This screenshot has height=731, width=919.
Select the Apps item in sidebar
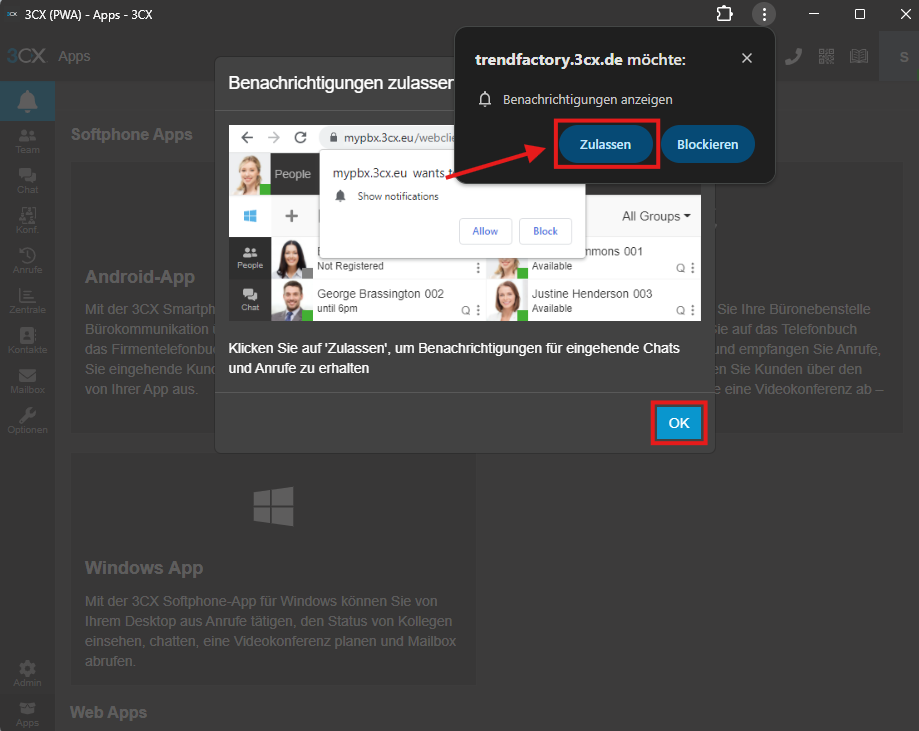pyautogui.click(x=27, y=713)
